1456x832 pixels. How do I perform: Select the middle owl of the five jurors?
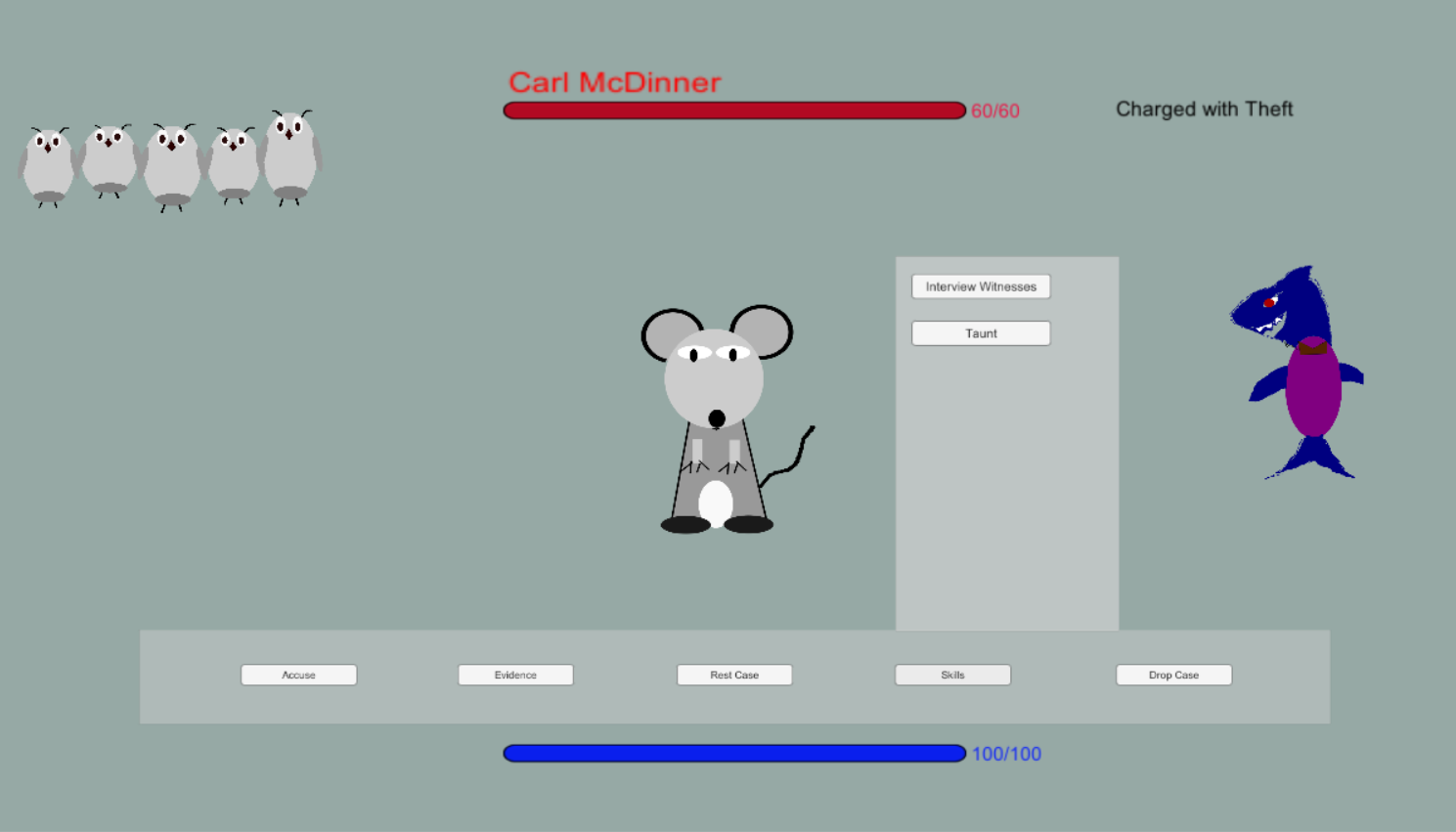click(171, 167)
